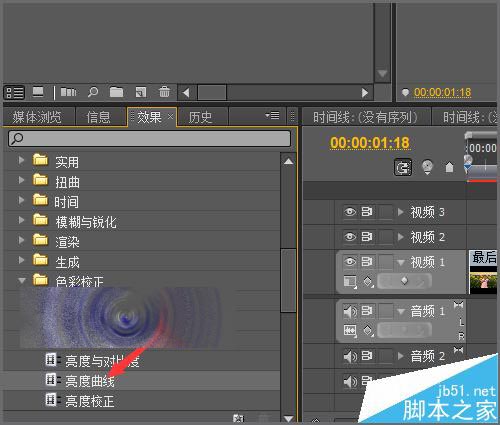
Task: Click the effects search field
Action: click(149, 138)
